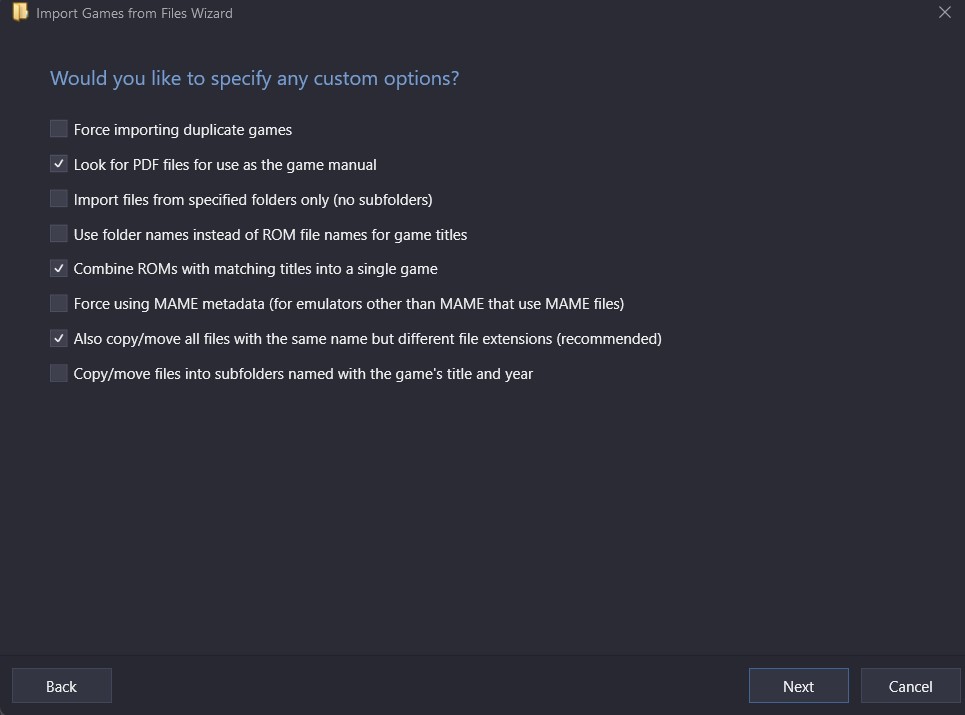Viewport: 965px width, 715px height.
Task: Click the wizard icon in title bar
Action: click(x=19, y=13)
